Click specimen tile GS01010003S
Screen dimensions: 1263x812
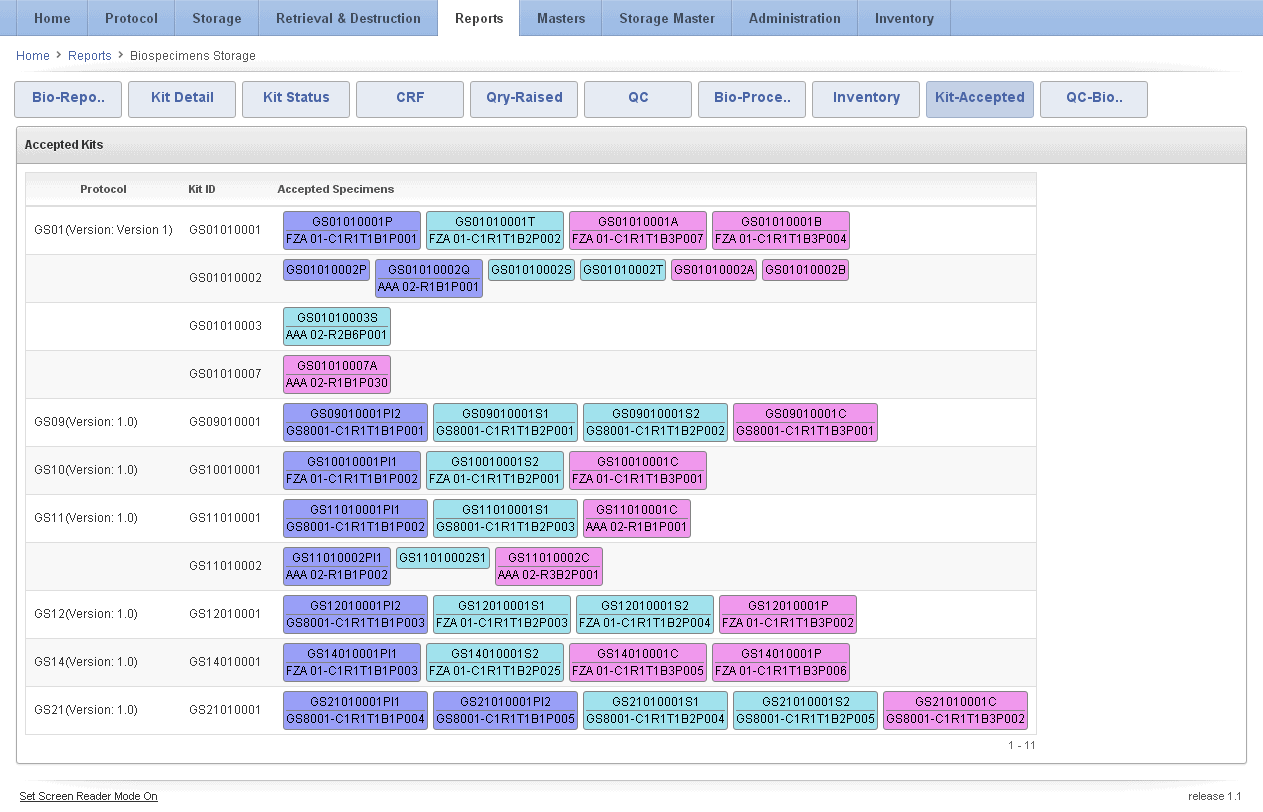click(337, 326)
